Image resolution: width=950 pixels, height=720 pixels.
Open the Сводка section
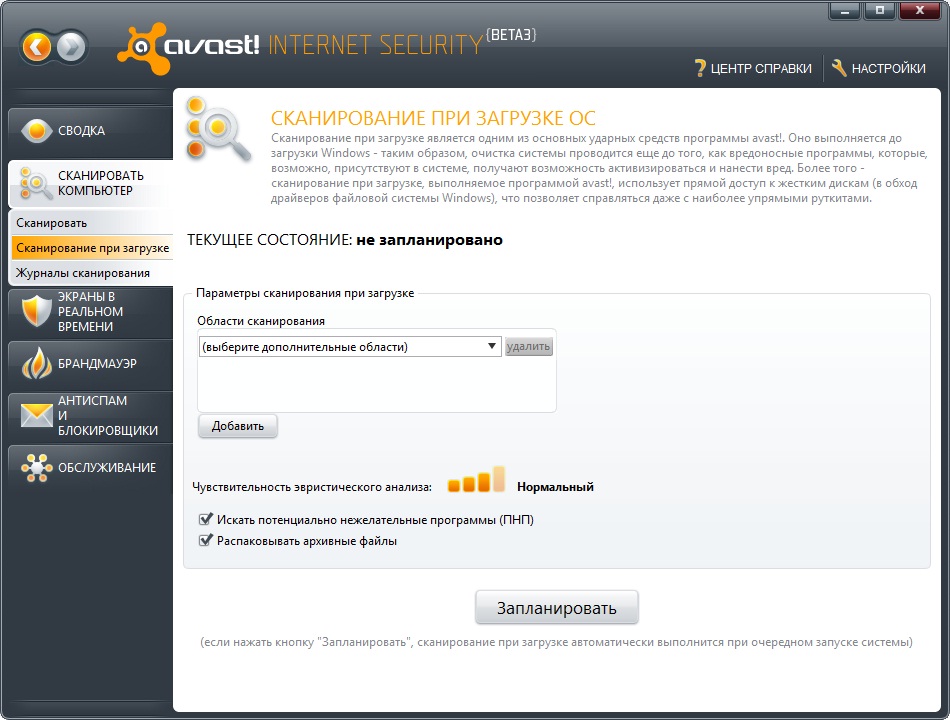(91, 131)
